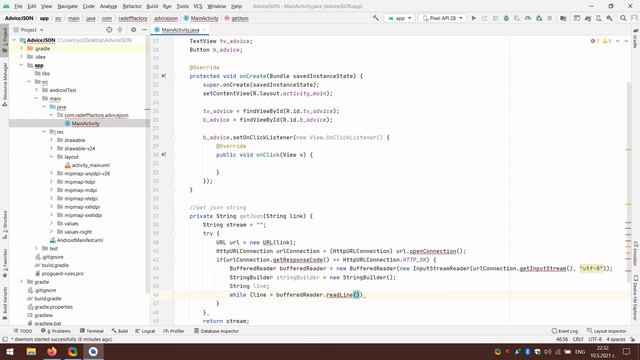Click the Attach Debugger to Android Process icon
This screenshot has width=640, height=360.
coord(539,18)
